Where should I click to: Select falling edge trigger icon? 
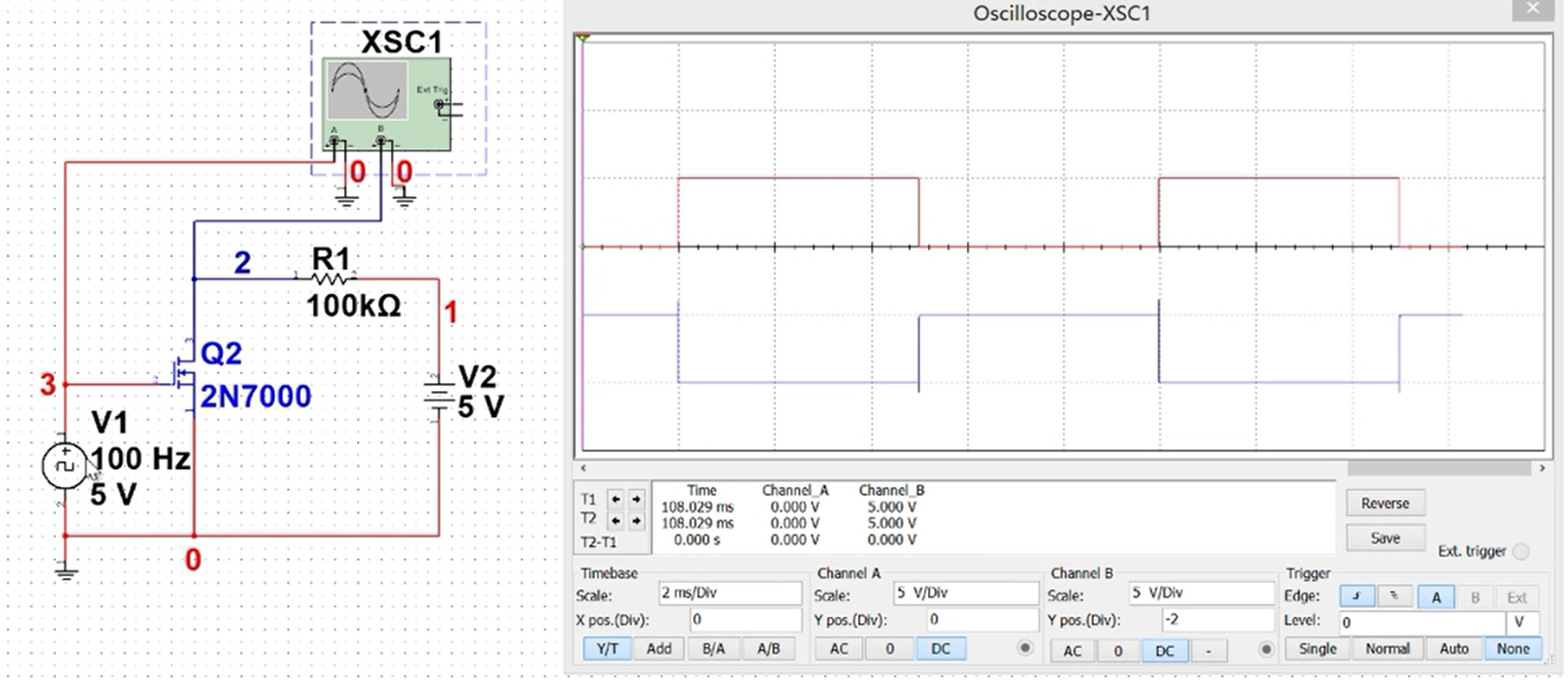click(1393, 597)
